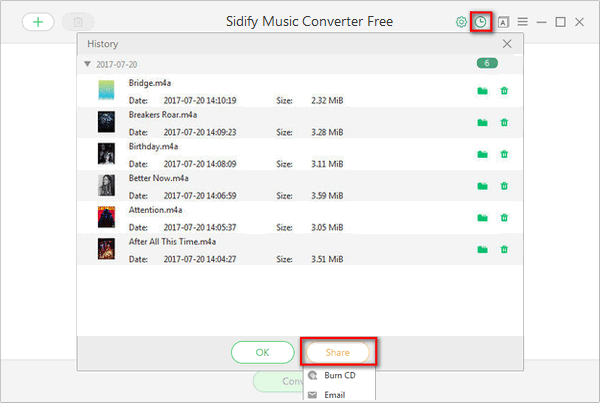
Task: Close the History dialog
Action: 507,44
